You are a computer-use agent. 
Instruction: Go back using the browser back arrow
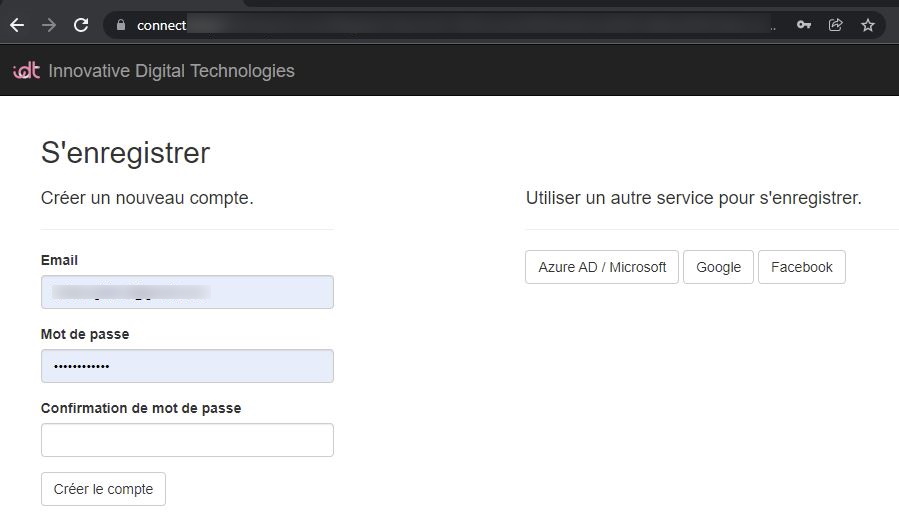click(x=17, y=25)
